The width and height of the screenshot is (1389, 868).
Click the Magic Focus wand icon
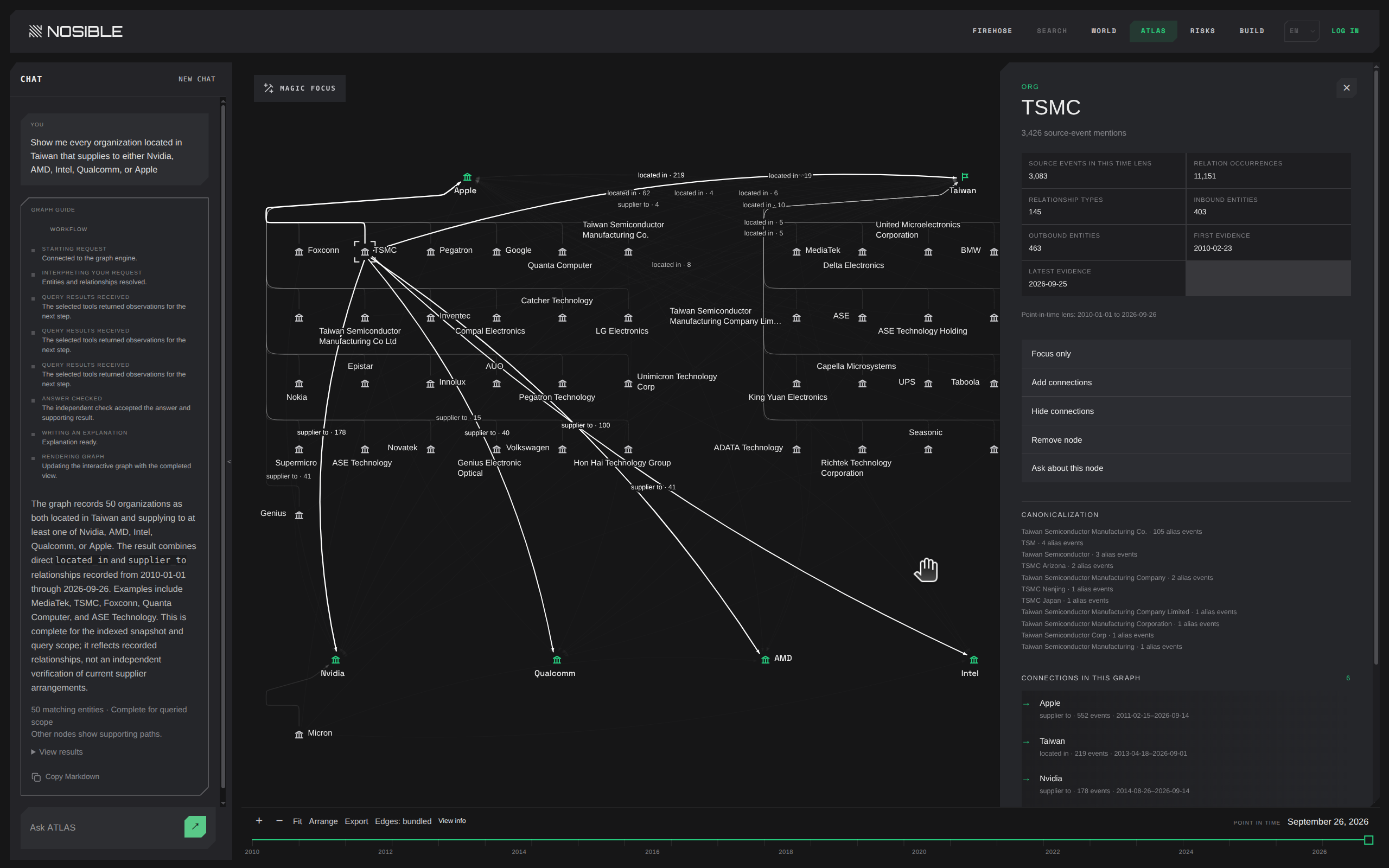268,88
